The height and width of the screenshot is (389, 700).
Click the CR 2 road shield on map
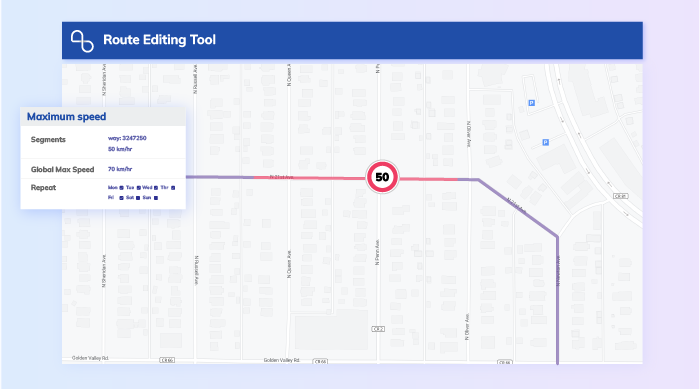click(378, 329)
